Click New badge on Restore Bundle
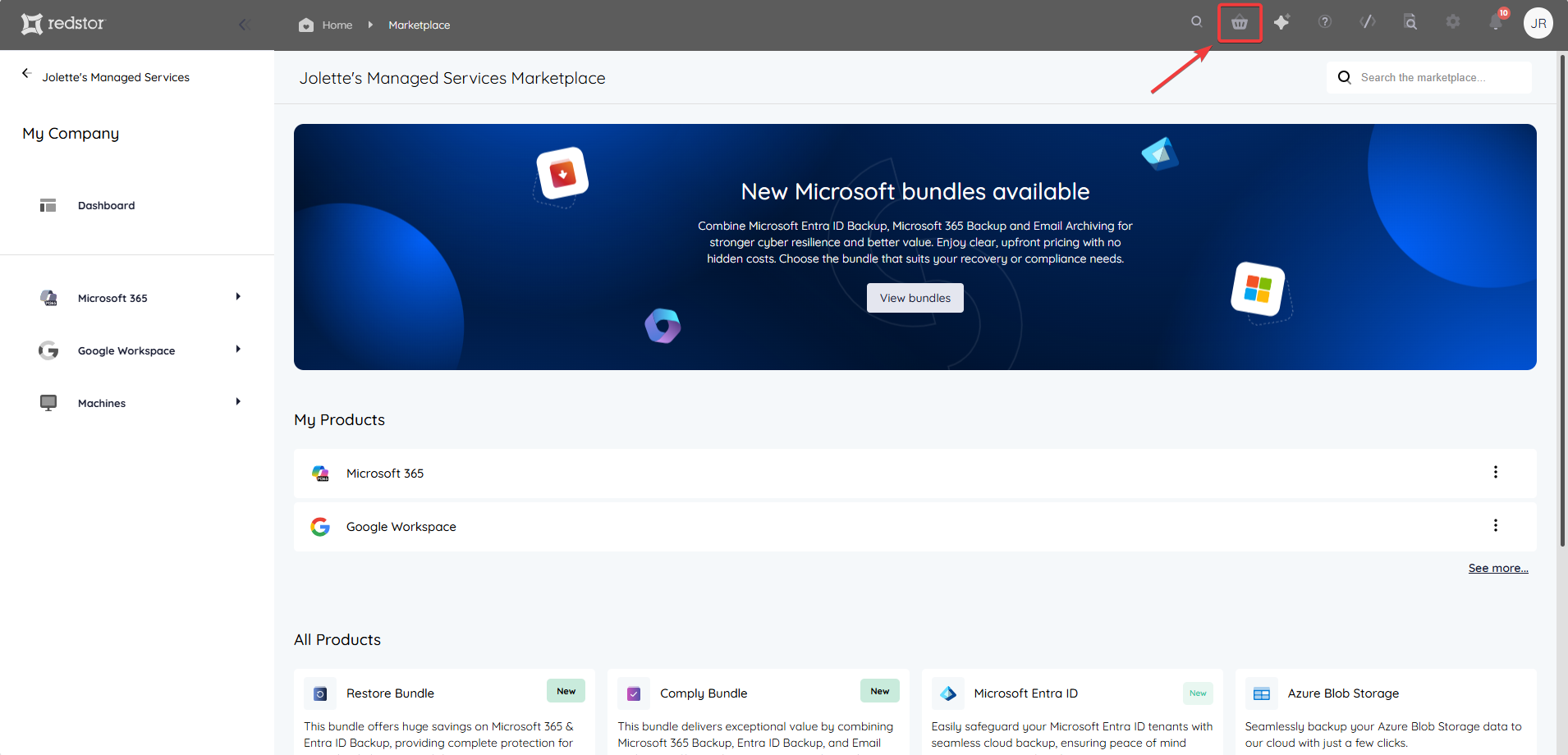Screen dimensions: 1568x755 pyautogui.click(x=566, y=691)
